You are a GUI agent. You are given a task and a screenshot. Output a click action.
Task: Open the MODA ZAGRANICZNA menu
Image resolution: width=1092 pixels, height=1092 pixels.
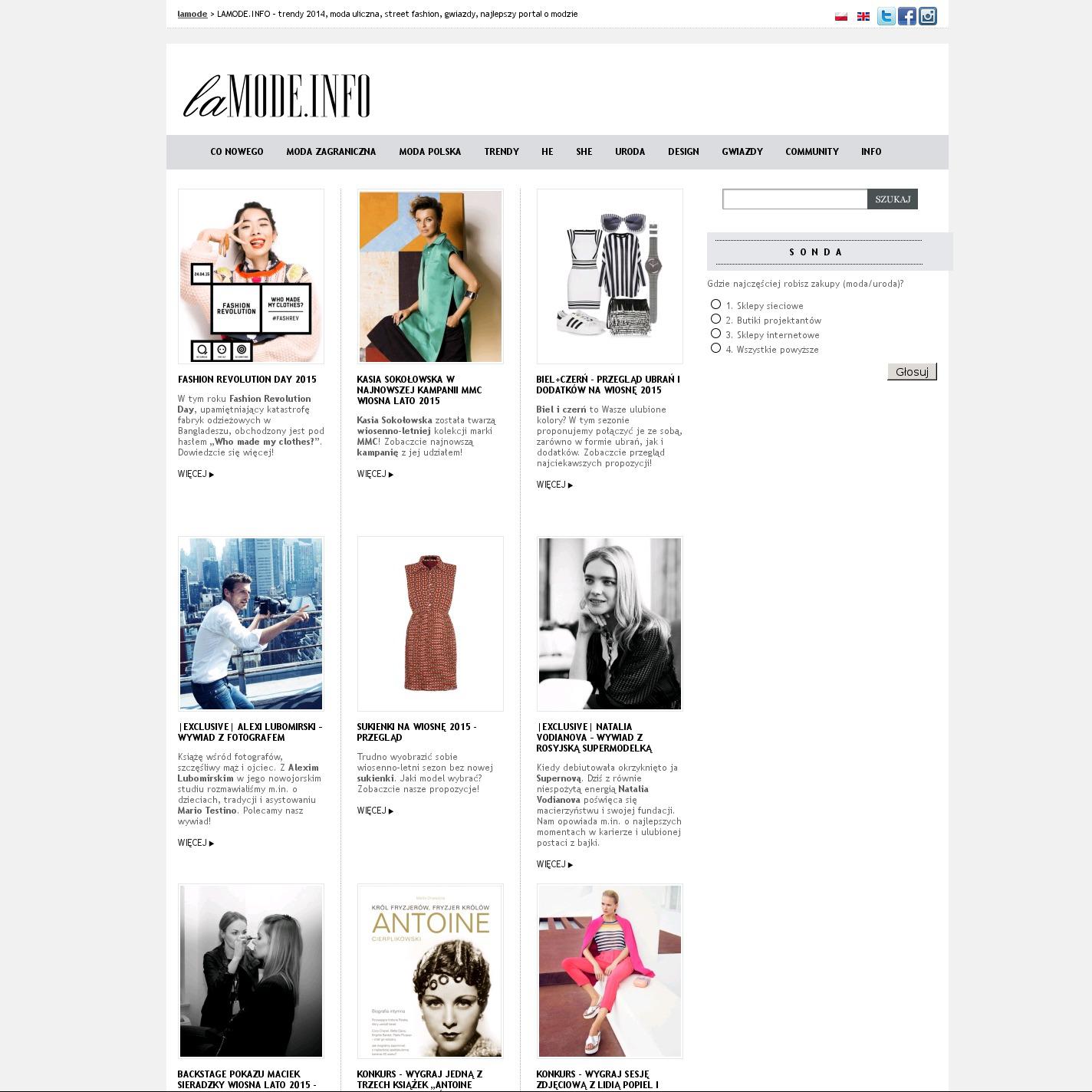[331, 152]
